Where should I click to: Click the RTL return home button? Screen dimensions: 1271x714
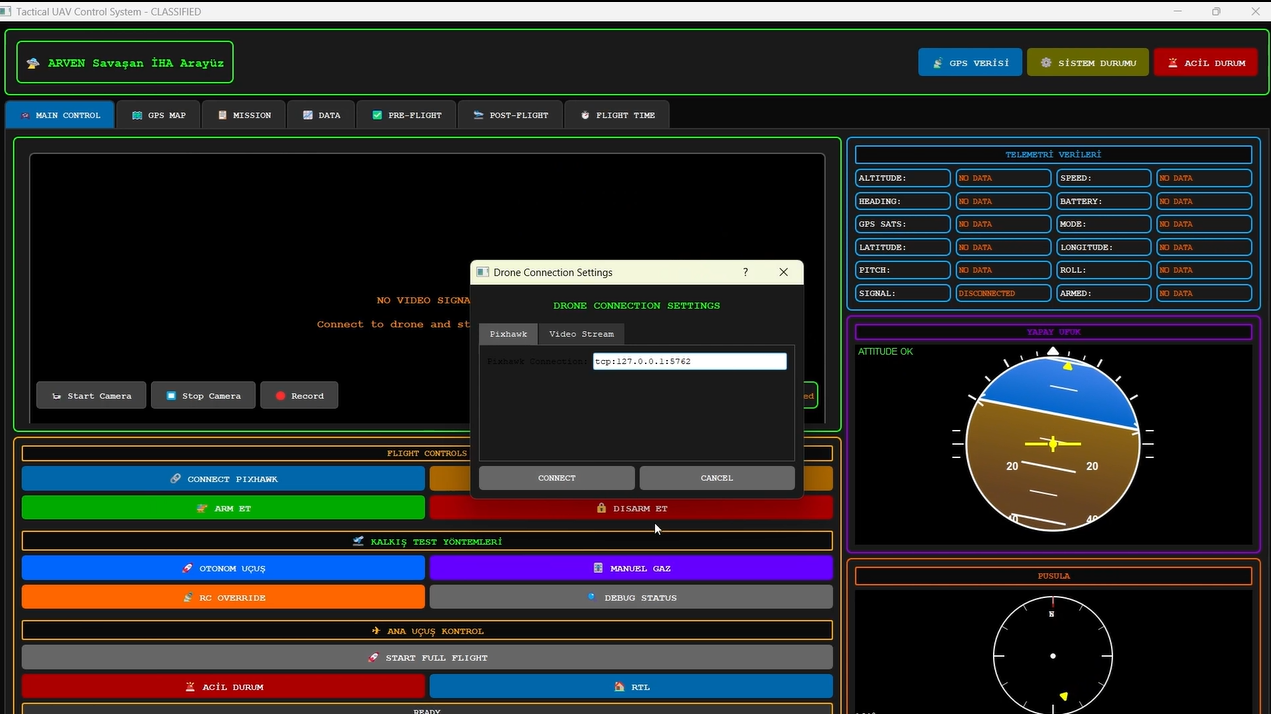(x=631, y=687)
